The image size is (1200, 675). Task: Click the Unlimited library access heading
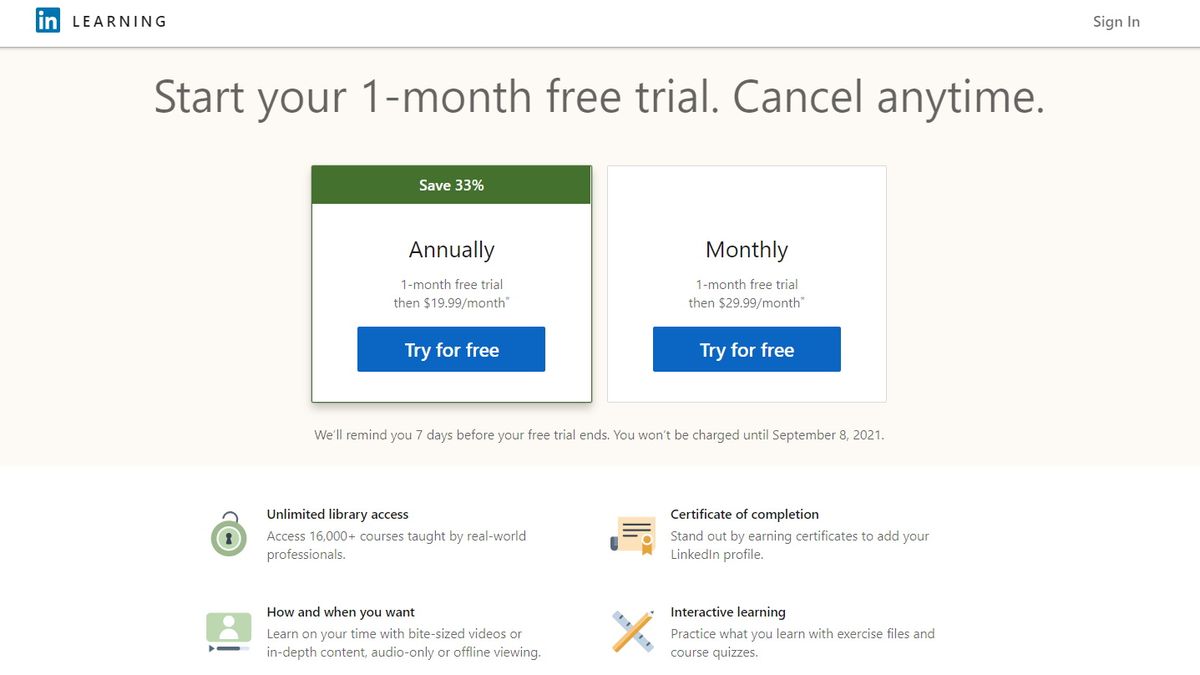[x=337, y=514]
